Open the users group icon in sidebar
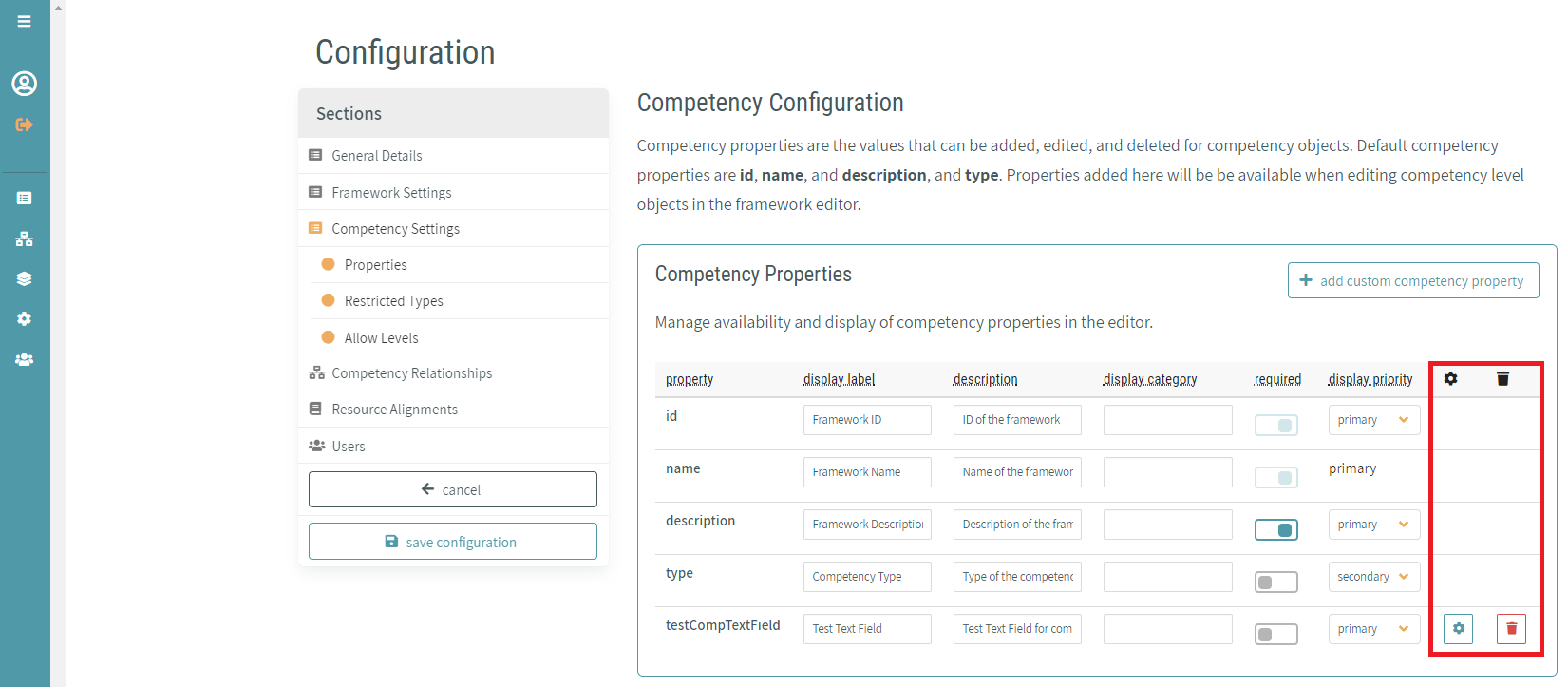The height and width of the screenshot is (687, 1568). pos(24,359)
